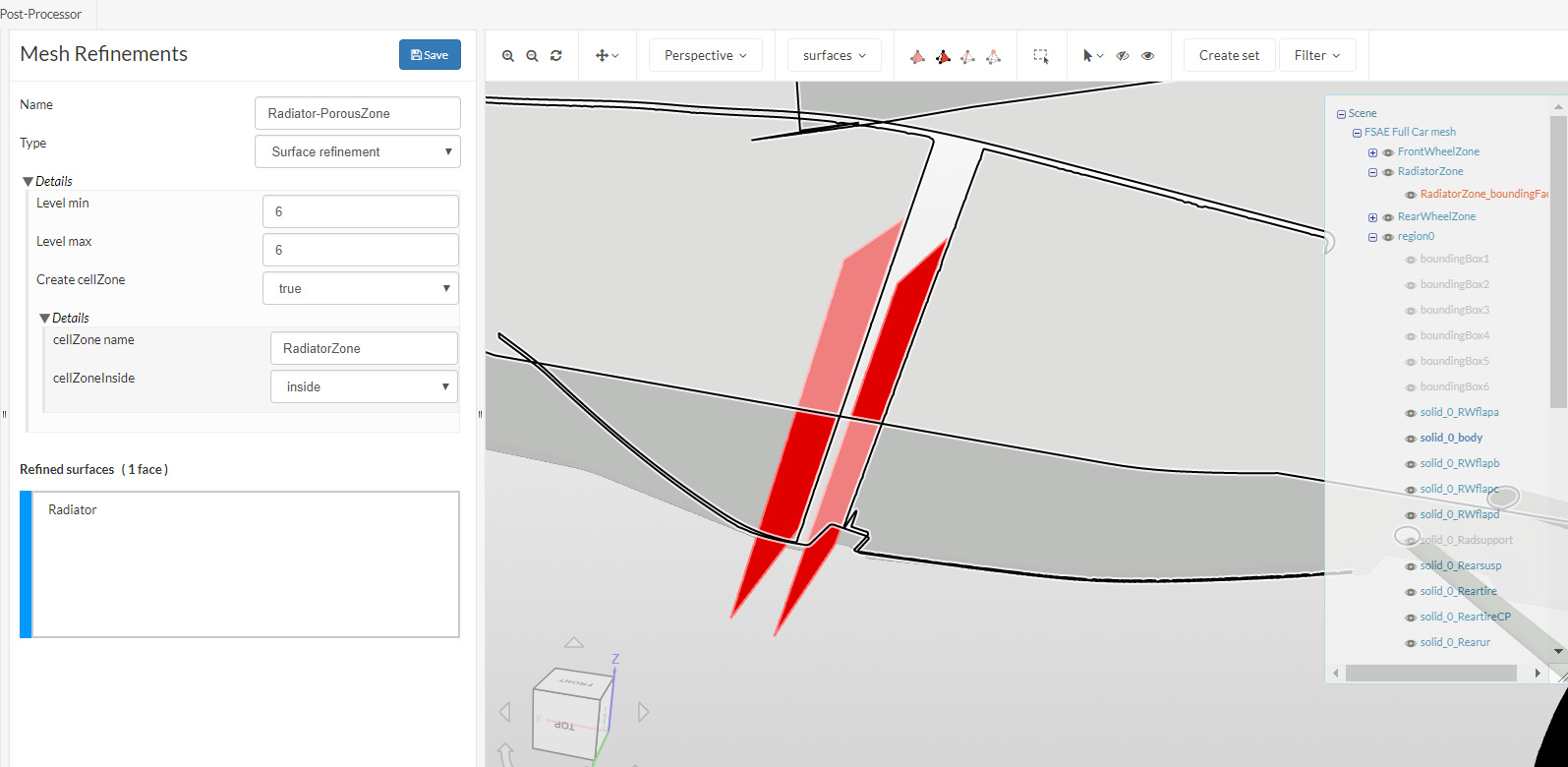
Task: Click the Level min input field
Action: point(360,211)
